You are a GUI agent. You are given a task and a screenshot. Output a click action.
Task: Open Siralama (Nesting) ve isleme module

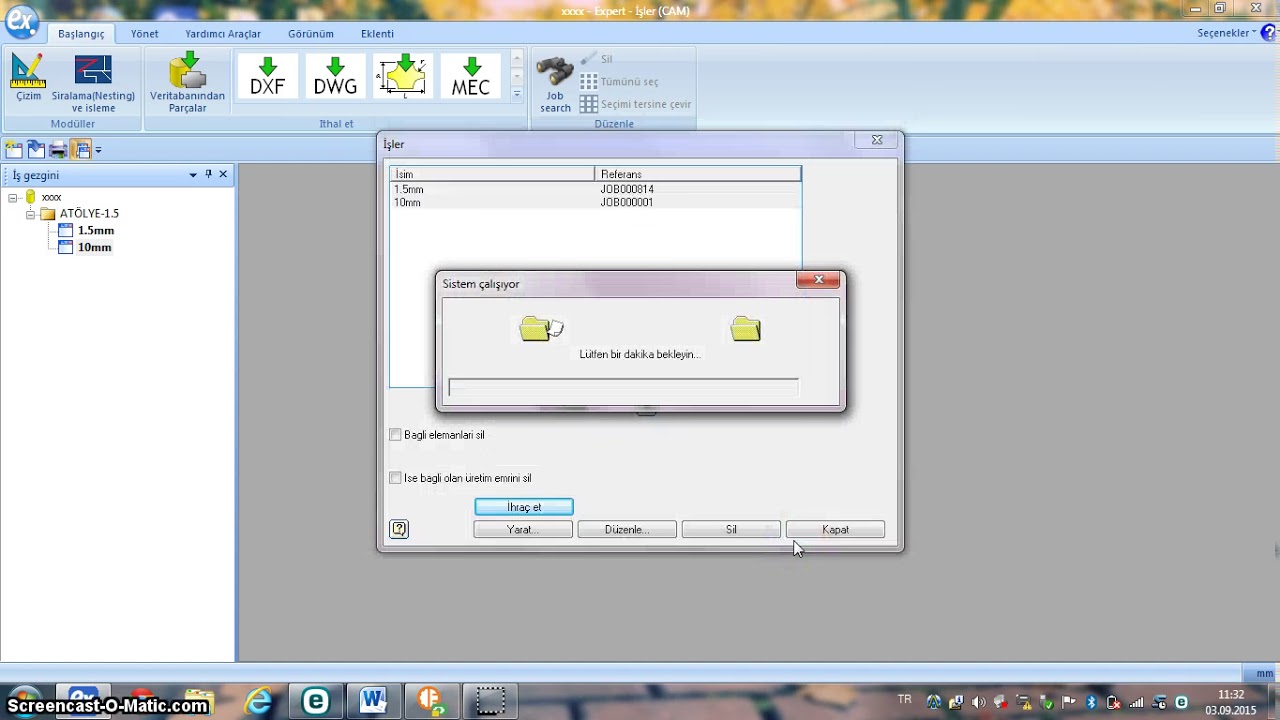pyautogui.click(x=93, y=83)
